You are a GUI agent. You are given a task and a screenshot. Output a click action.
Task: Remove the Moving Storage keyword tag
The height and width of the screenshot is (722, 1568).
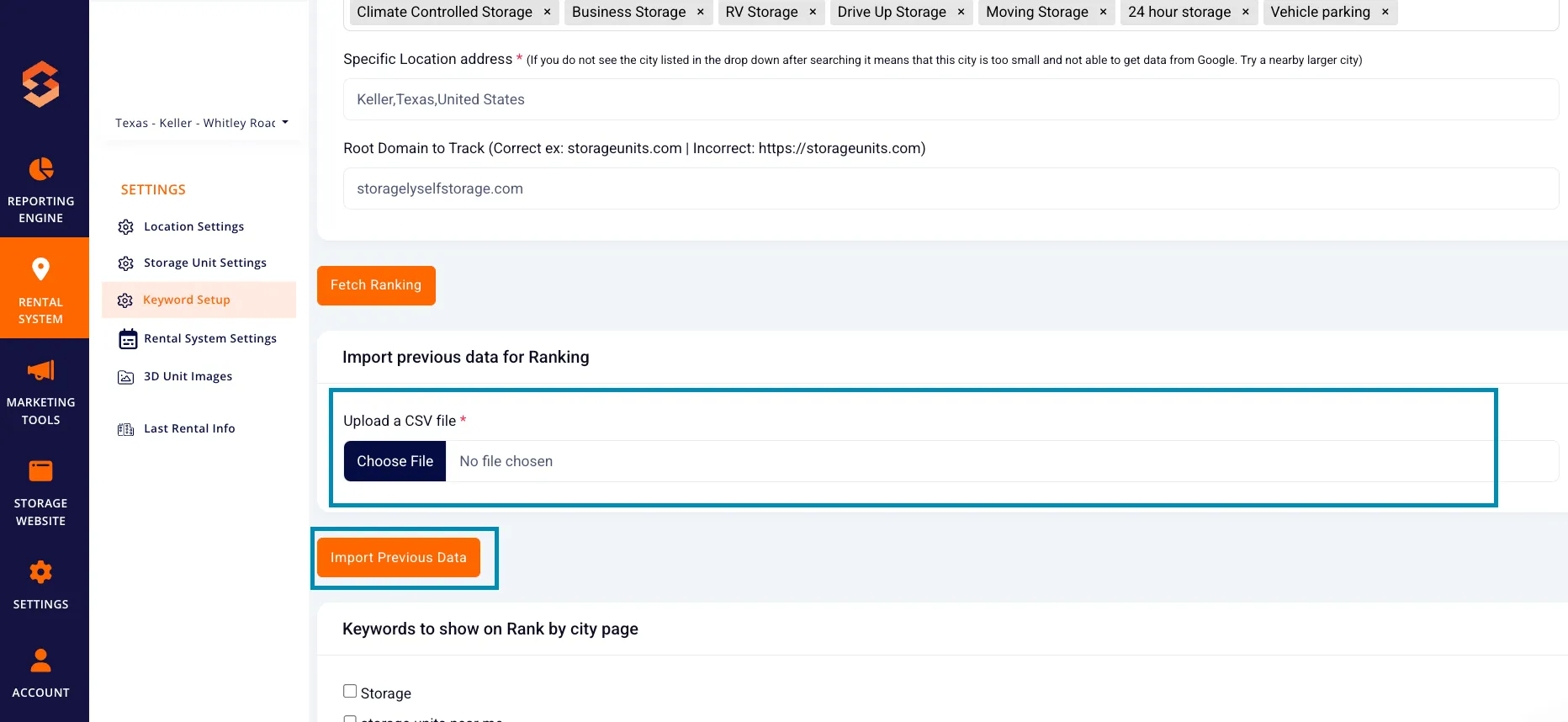(x=1103, y=12)
